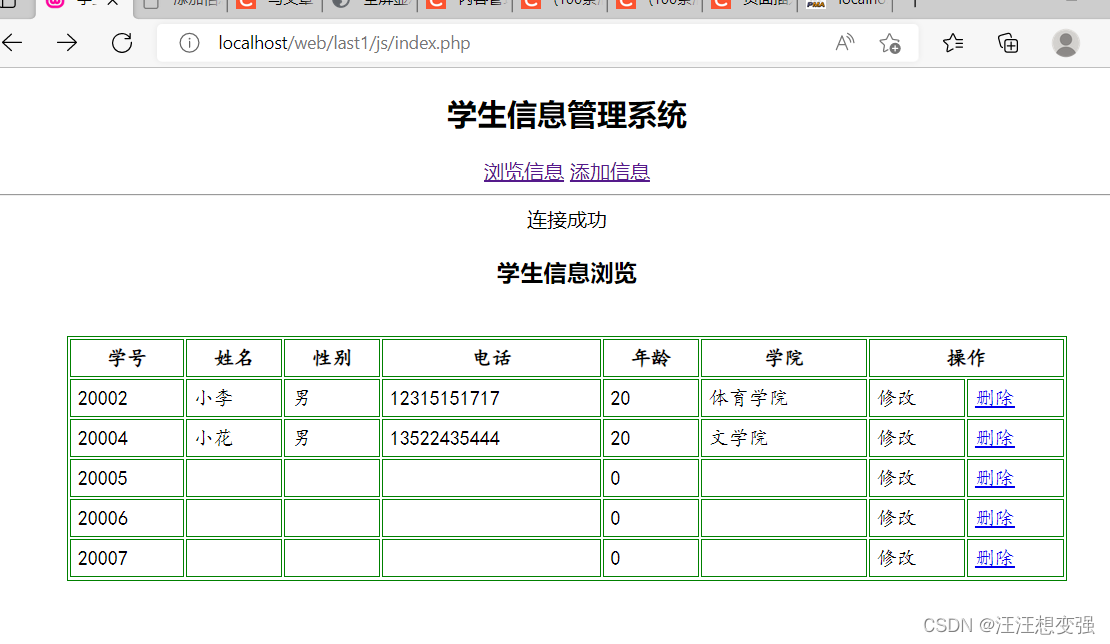View site information icon in address bar
The image size is (1110, 644).
pyautogui.click(x=189, y=43)
